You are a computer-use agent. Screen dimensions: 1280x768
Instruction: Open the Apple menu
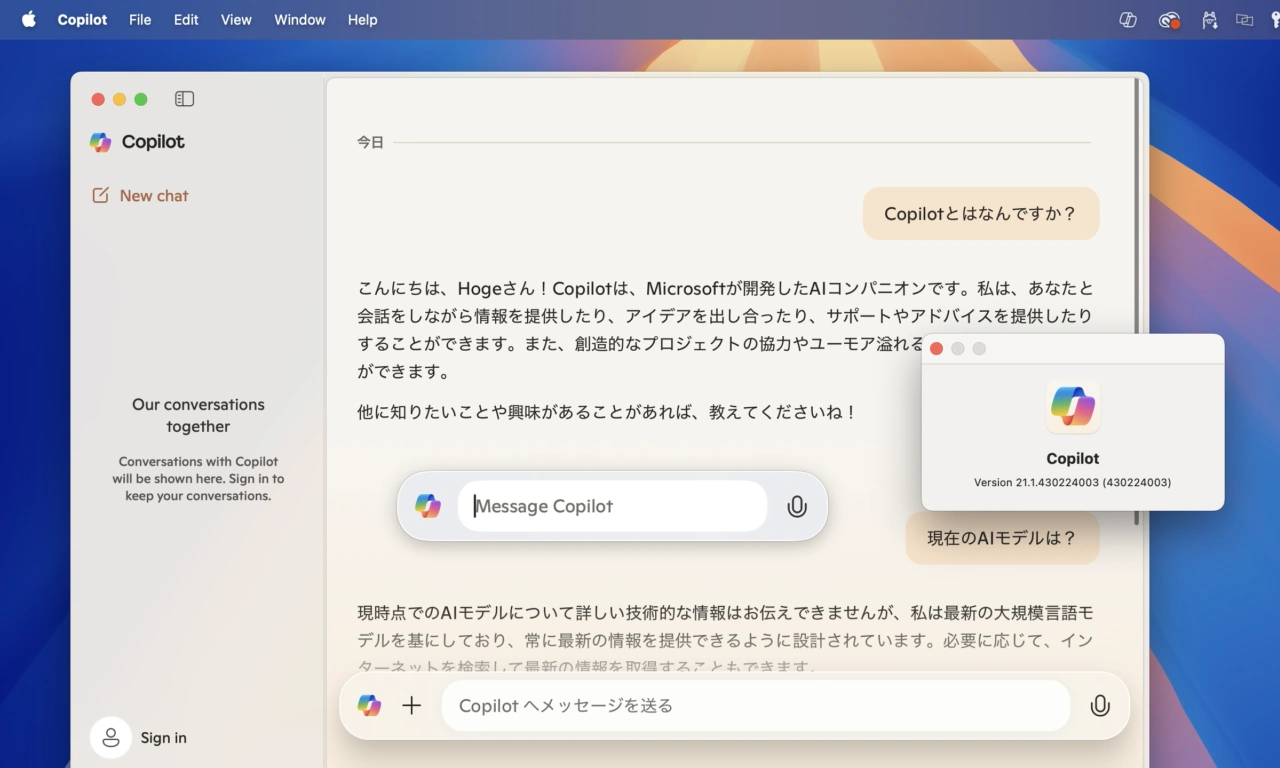[x=28, y=20]
